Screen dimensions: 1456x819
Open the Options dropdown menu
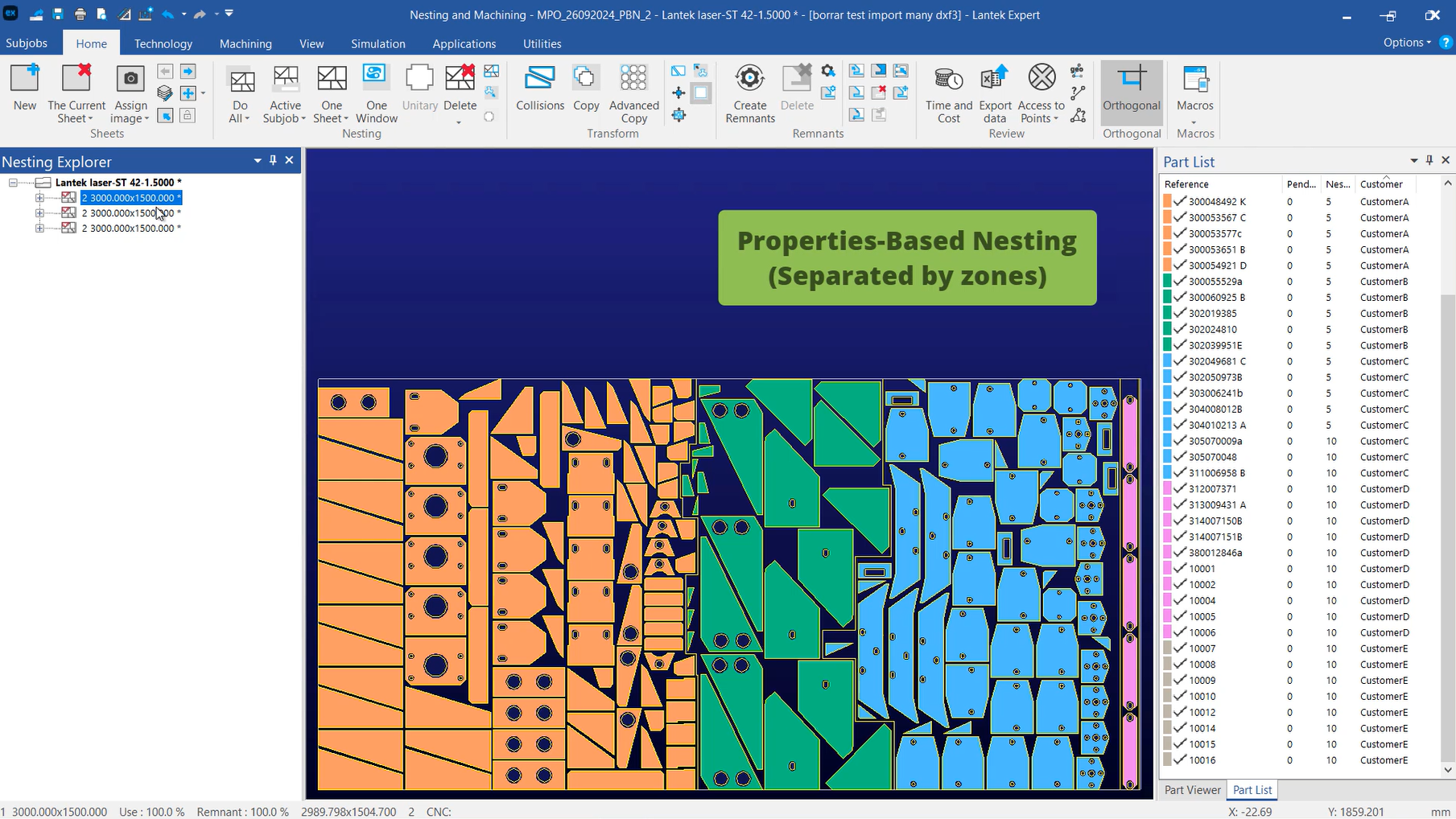pos(1407,43)
